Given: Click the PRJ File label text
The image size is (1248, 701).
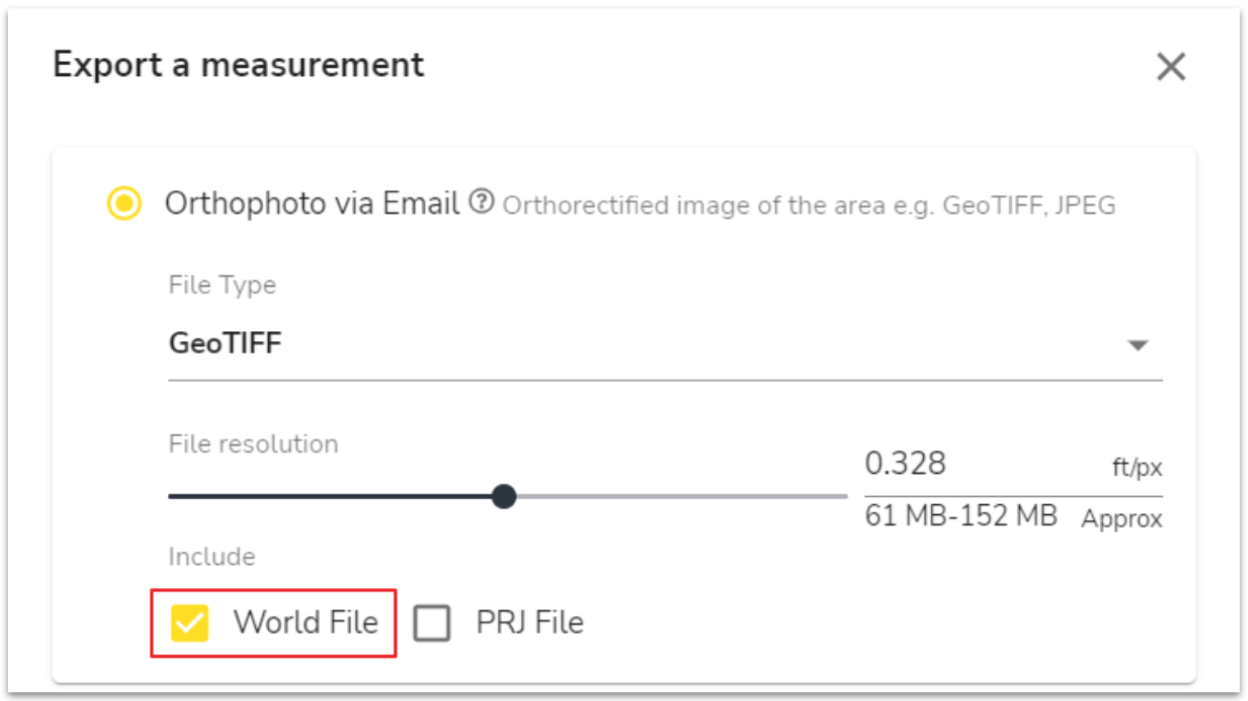Looking at the screenshot, I should click(x=529, y=622).
